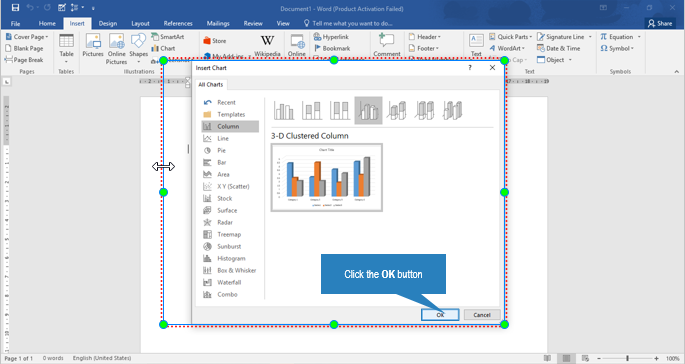Image resolution: width=685 pixels, height=364 pixels.
Task: Expand the Header dropdown
Action: tap(439, 37)
